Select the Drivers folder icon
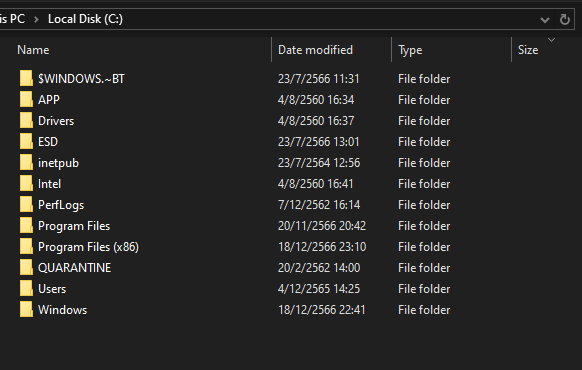This screenshot has height=370, width=582. coord(26,121)
